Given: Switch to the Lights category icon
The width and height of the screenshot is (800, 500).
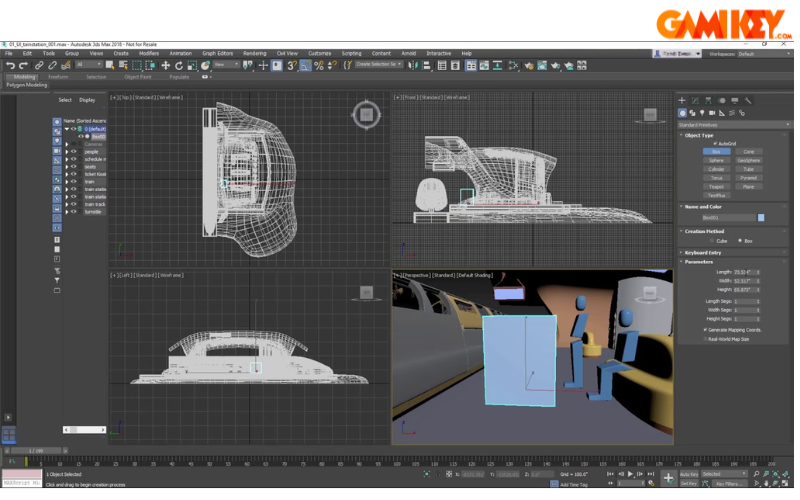Looking at the screenshot, I should 702,113.
